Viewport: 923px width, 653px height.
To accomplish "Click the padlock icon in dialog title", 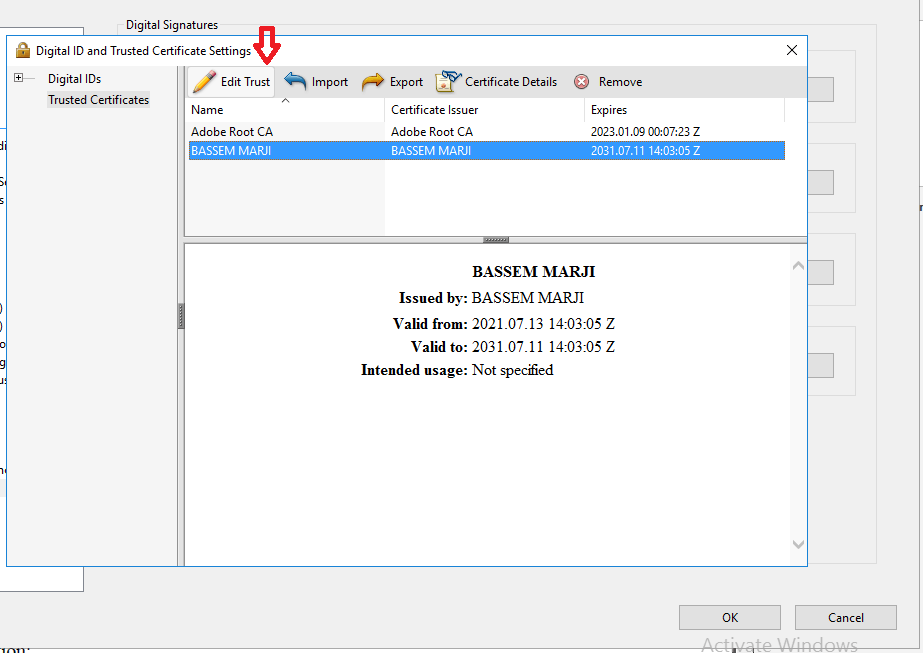I will click(x=23, y=50).
